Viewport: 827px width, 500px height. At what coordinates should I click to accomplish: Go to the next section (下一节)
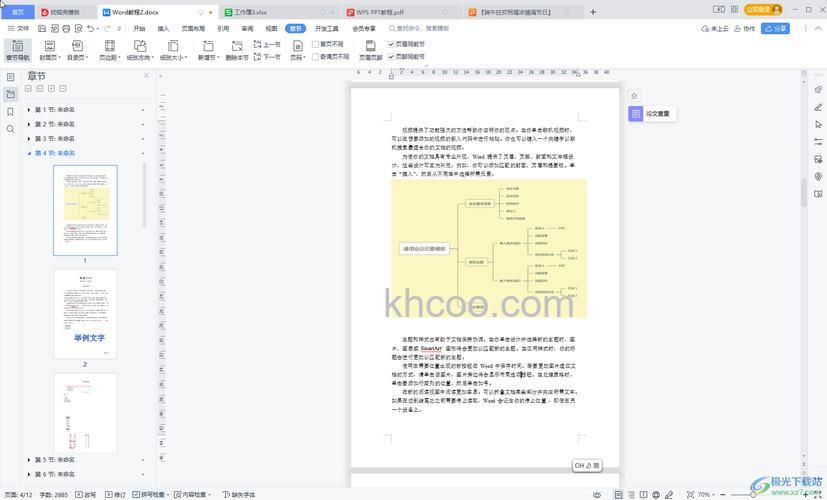point(267,56)
